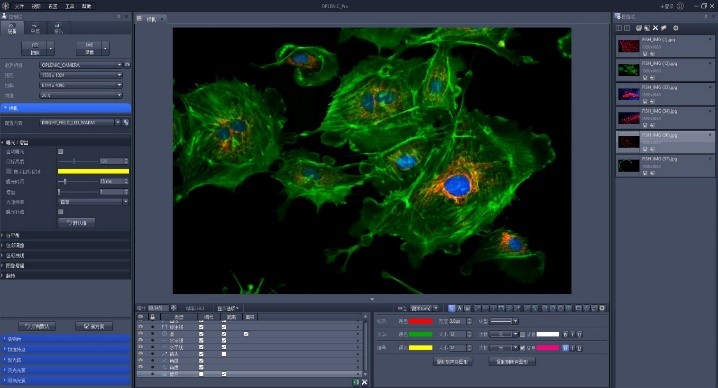Toggle the first checkbox of the highlighted bottom row

click(x=201, y=374)
